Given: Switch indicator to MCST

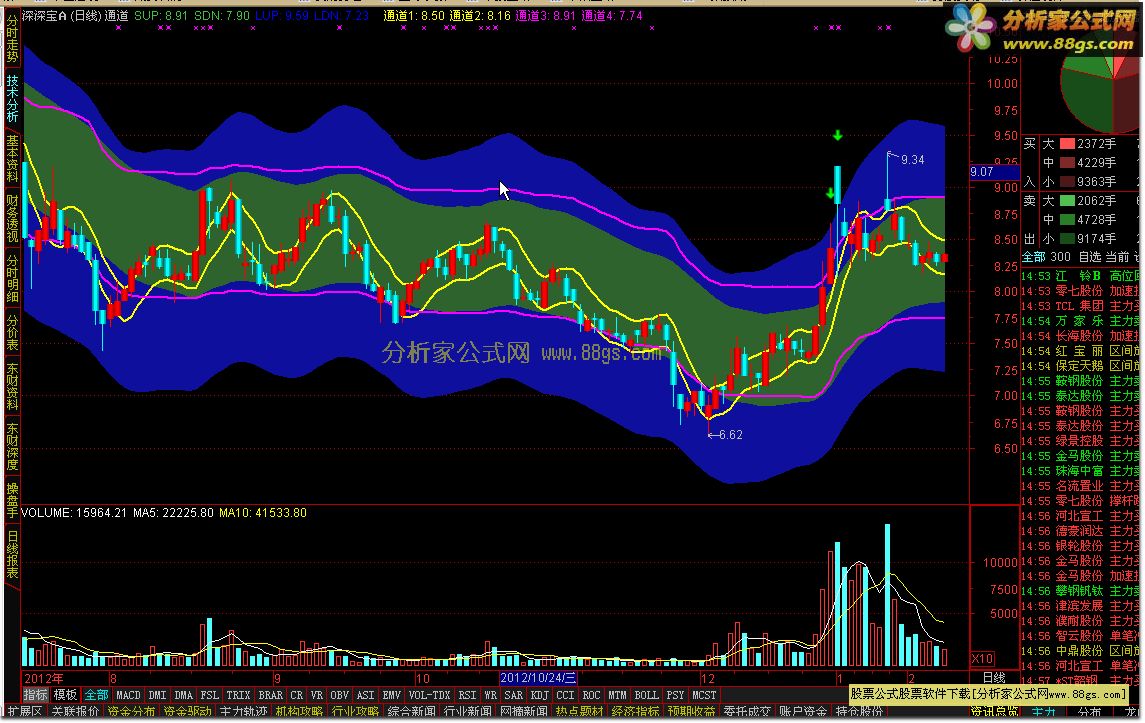Looking at the screenshot, I should pyautogui.click(x=704, y=695).
